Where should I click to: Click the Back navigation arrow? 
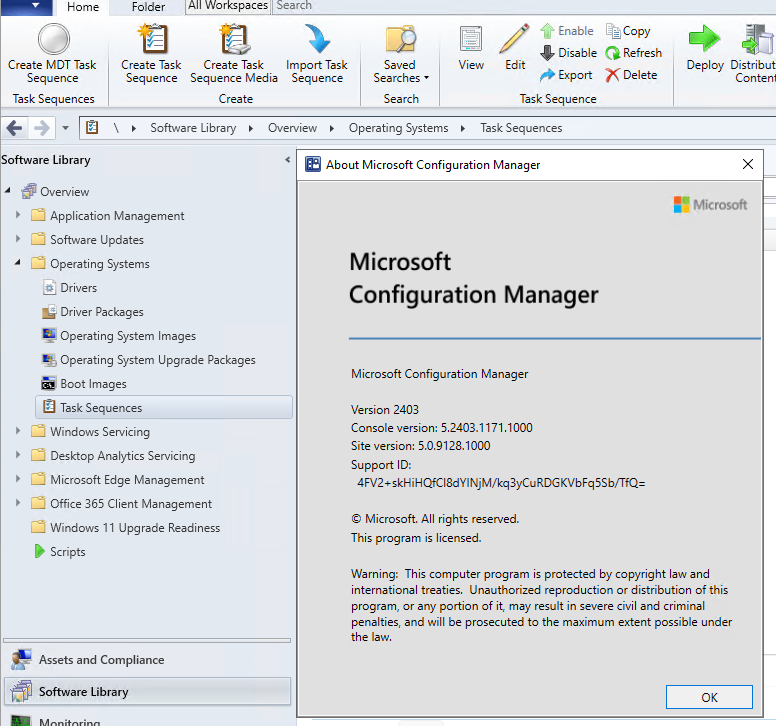[14, 128]
